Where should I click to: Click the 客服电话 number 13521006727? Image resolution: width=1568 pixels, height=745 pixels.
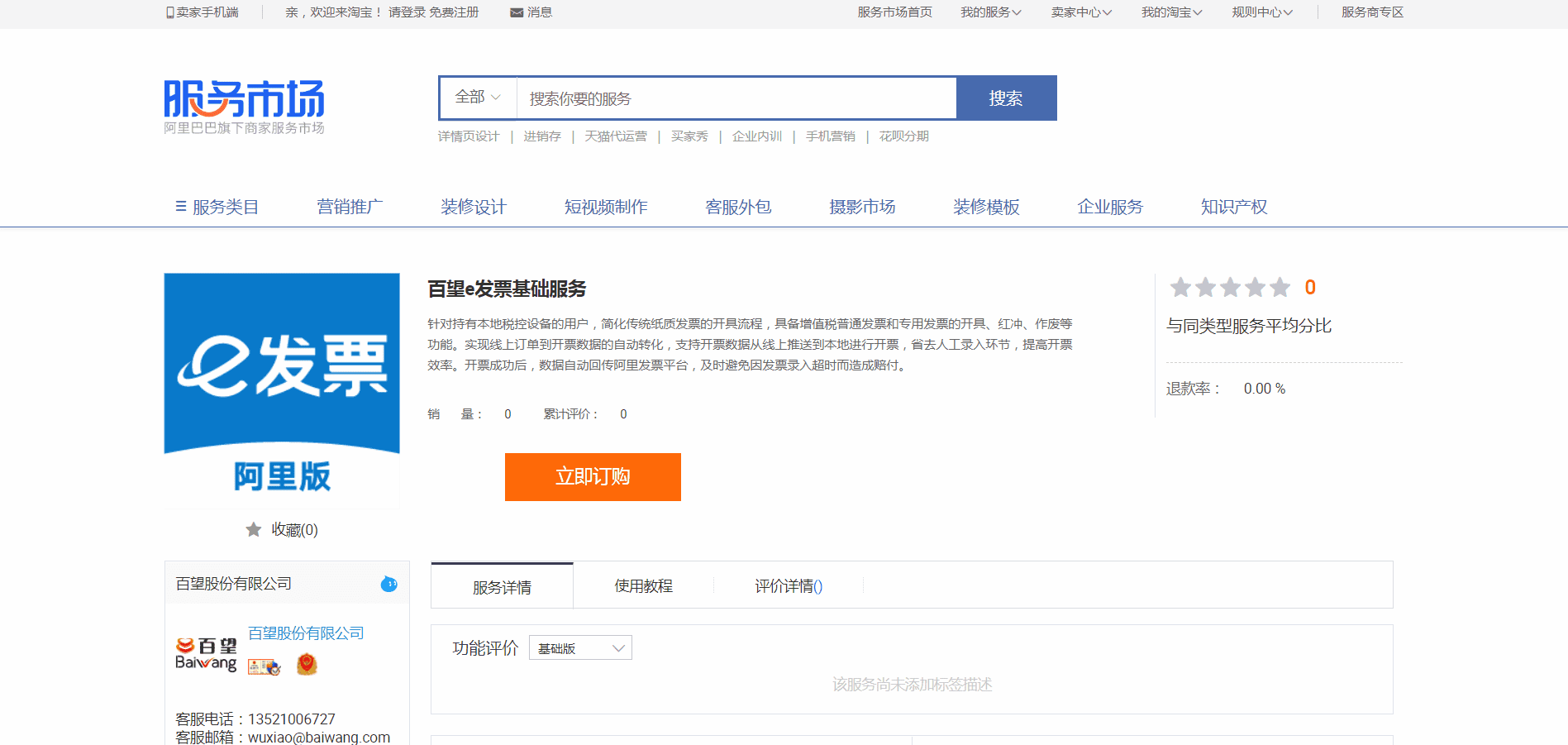[x=292, y=719]
